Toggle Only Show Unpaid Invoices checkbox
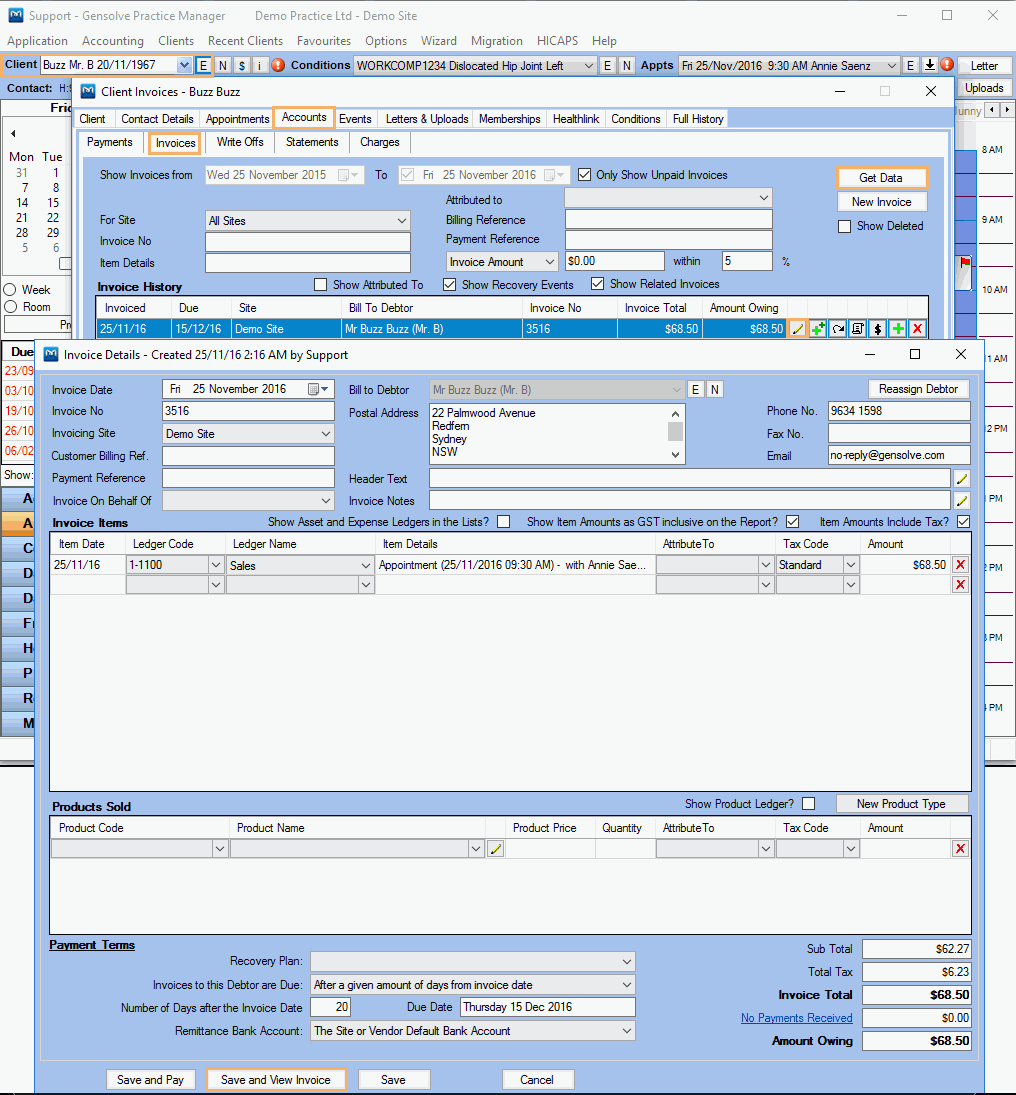1016x1095 pixels. pyautogui.click(x=585, y=175)
